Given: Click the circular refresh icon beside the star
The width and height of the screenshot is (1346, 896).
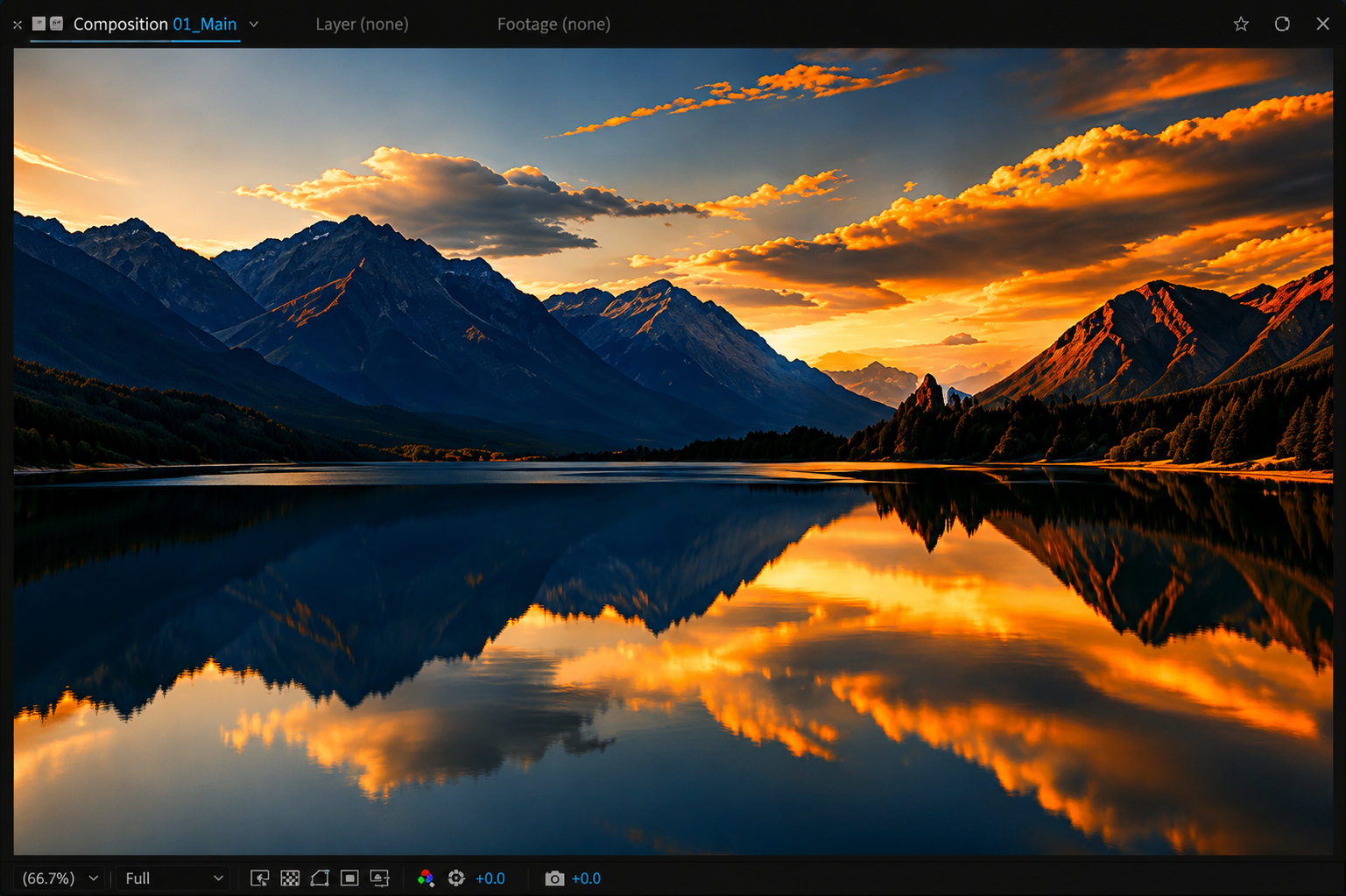Looking at the screenshot, I should point(1282,24).
